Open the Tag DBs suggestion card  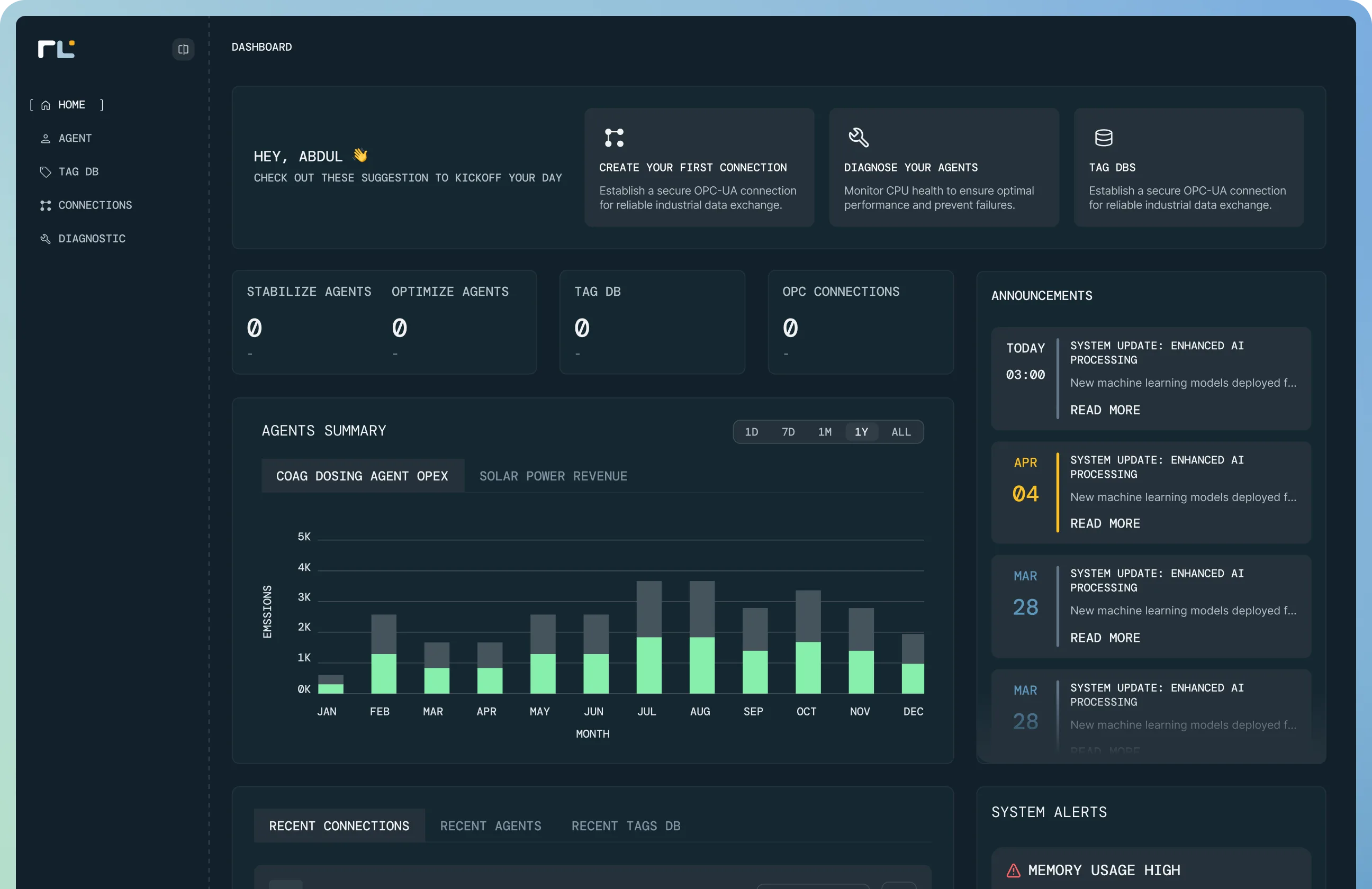pos(1189,168)
